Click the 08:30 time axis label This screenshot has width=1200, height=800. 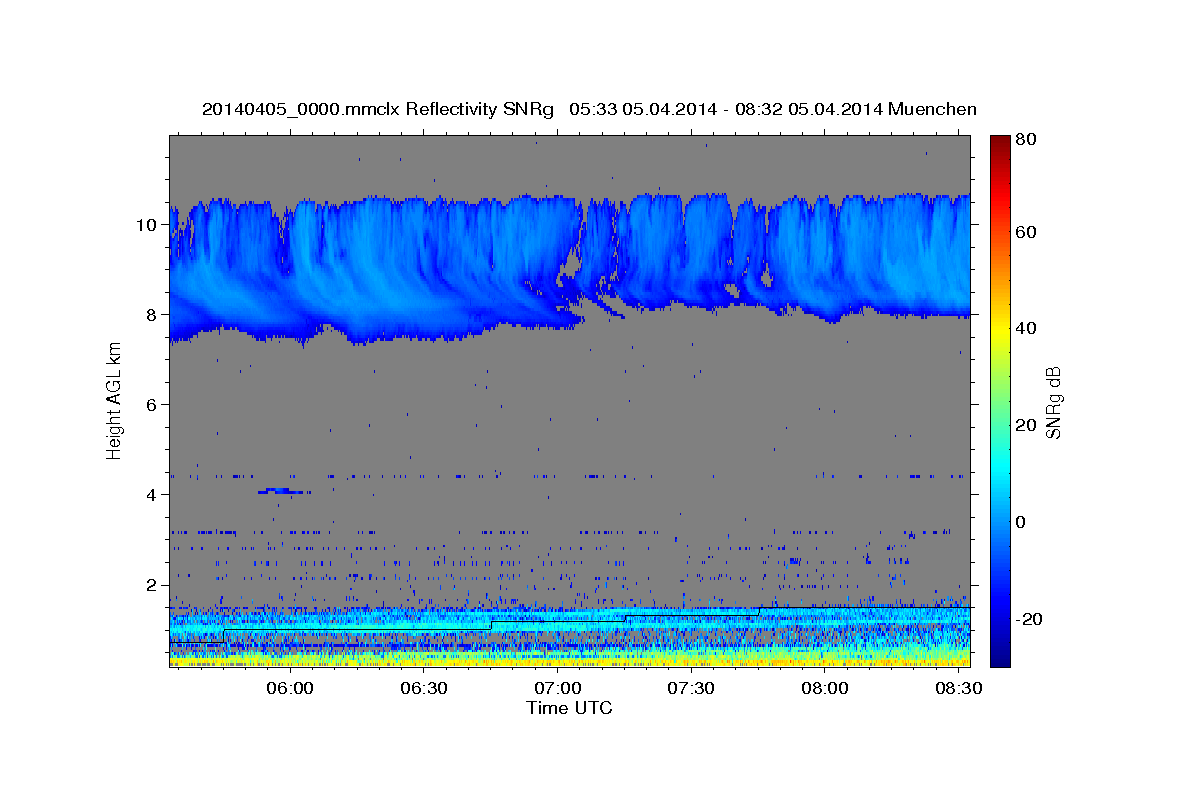pos(958,688)
